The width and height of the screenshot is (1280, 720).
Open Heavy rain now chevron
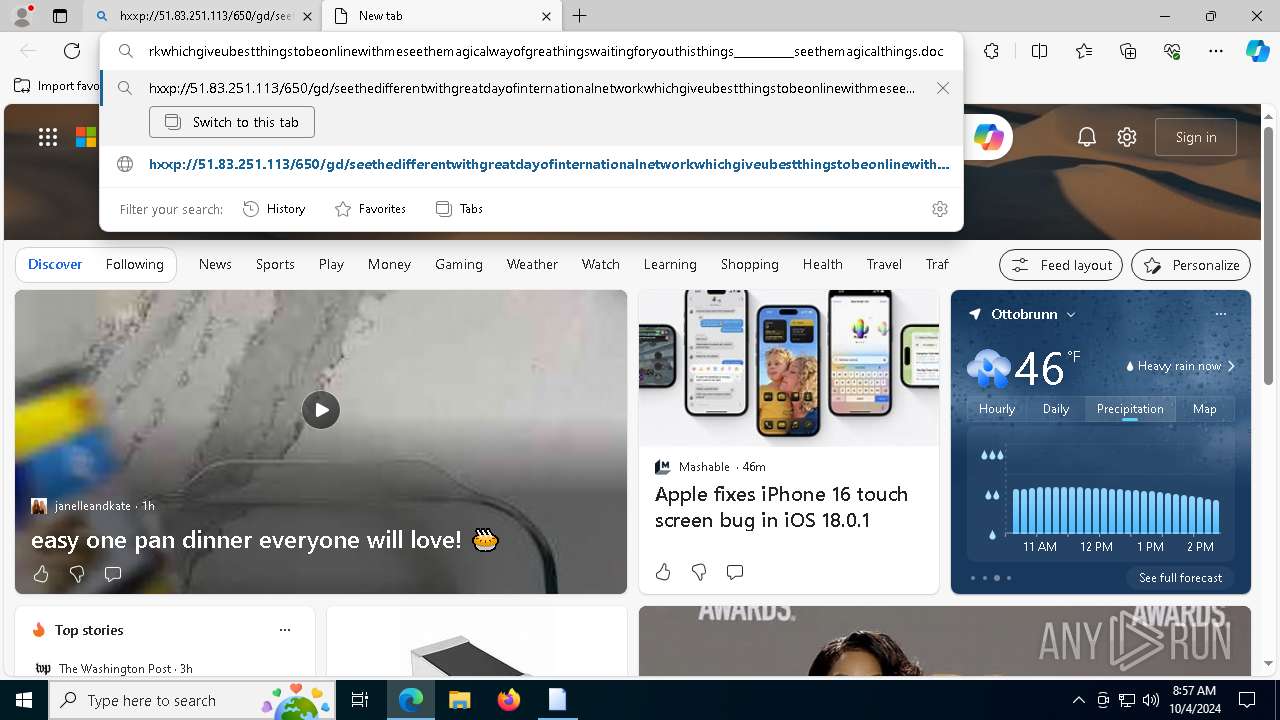1231,366
